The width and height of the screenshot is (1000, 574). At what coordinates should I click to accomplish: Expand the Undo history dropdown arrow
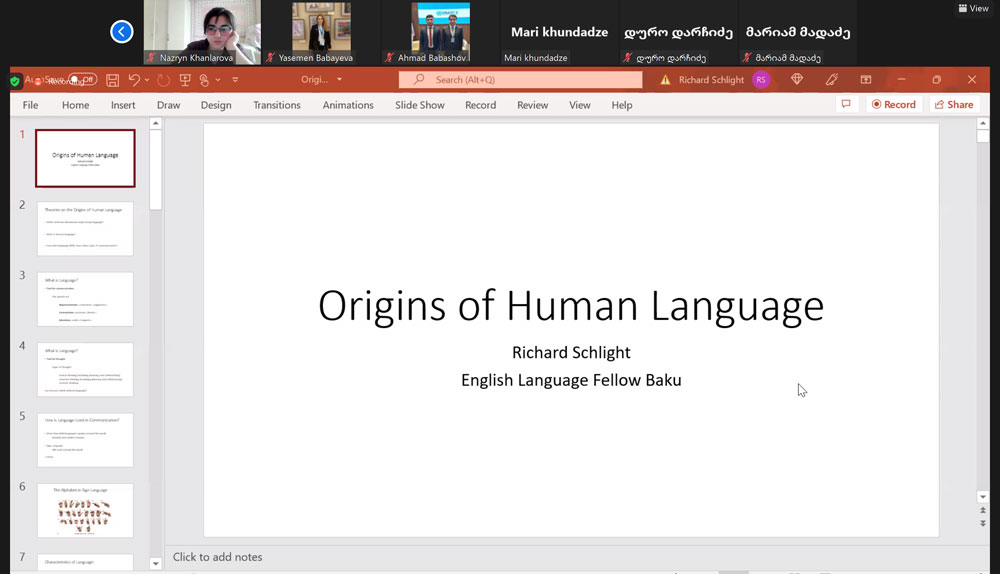click(147, 80)
